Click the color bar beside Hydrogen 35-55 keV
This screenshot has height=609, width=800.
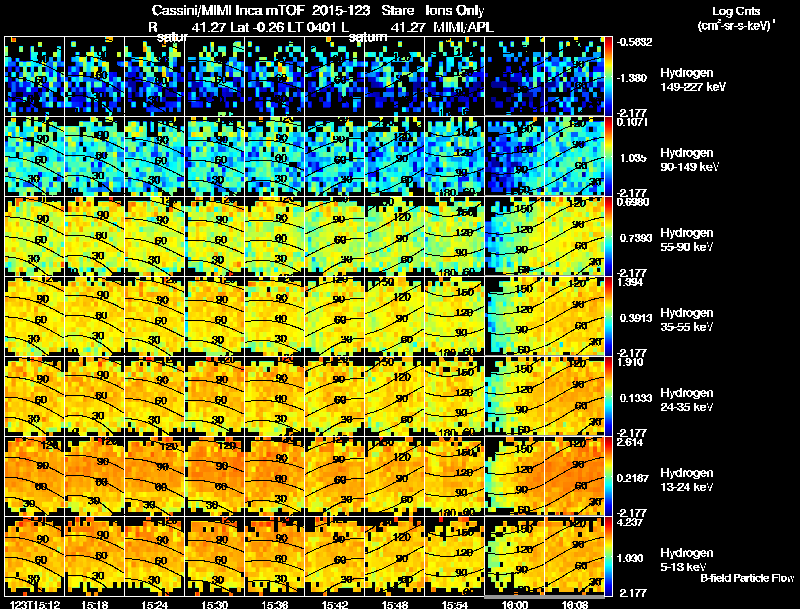click(608, 317)
